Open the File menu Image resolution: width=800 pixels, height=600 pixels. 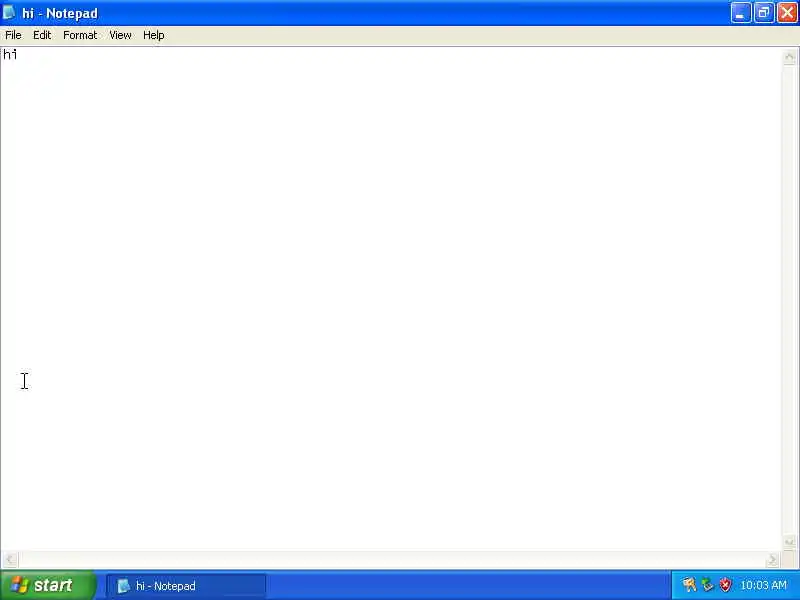13,35
